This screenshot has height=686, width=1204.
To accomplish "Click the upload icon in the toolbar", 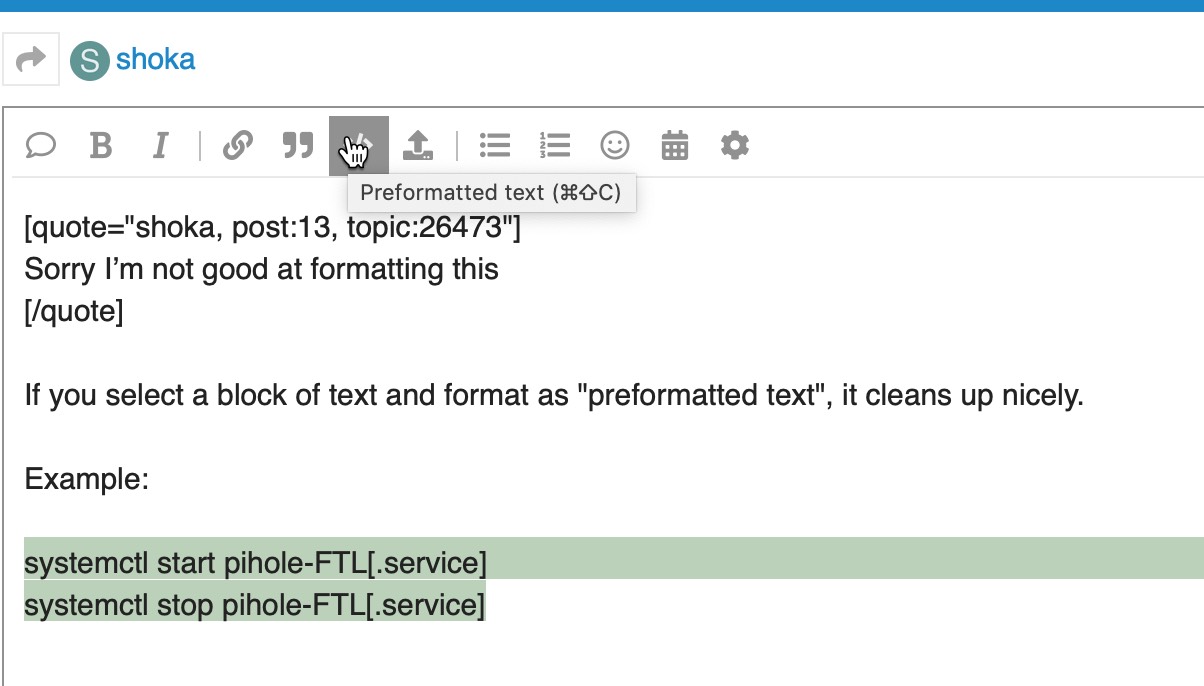I will [x=417, y=146].
